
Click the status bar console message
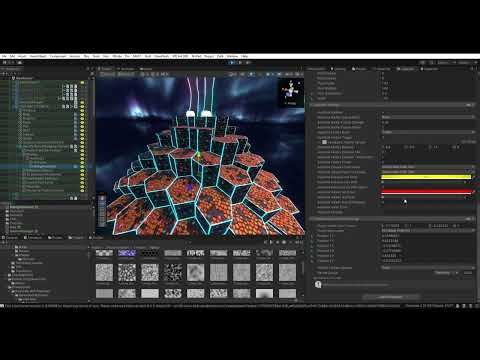pyautogui.click(x=200, y=305)
